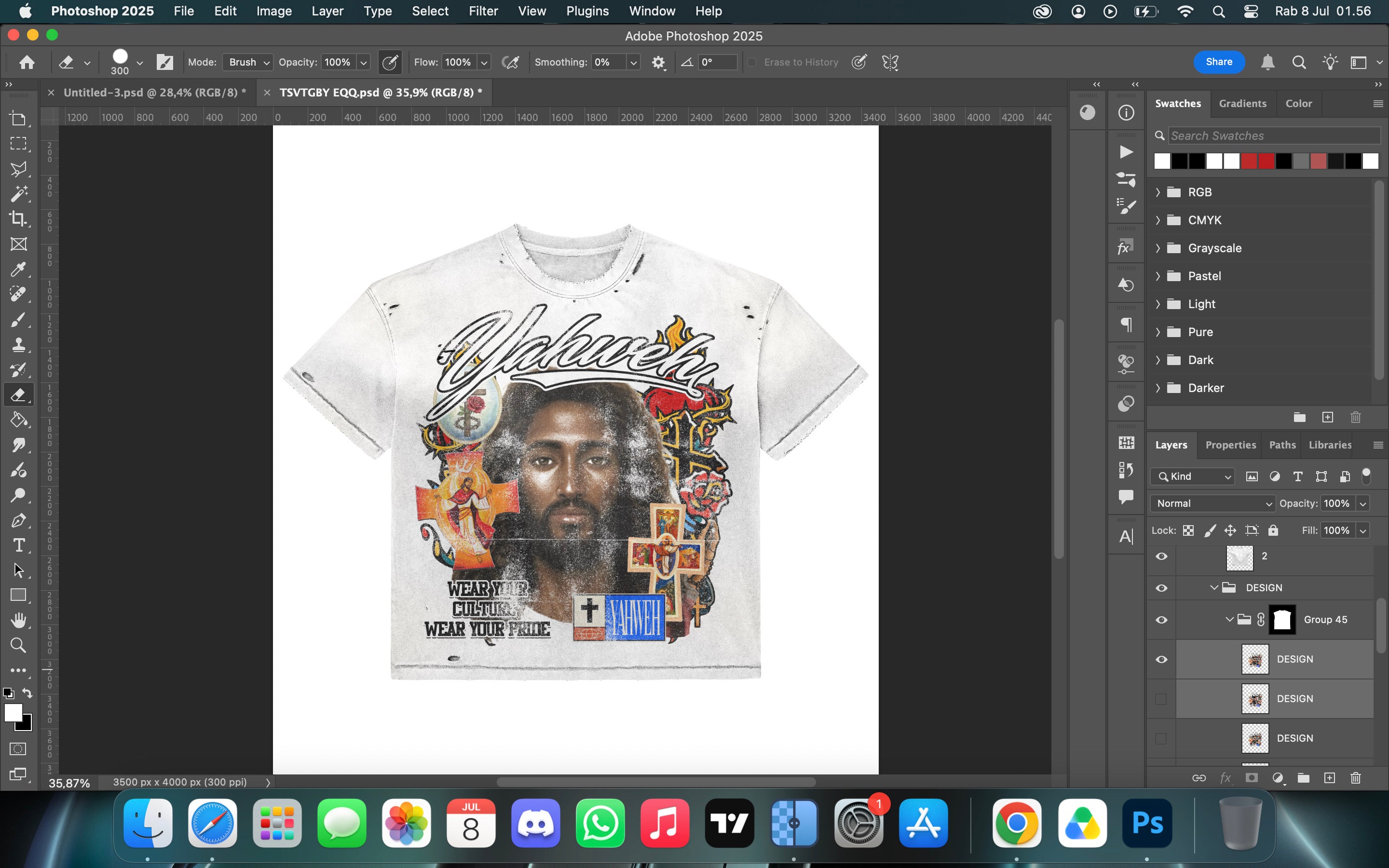Select the Frame tool

tap(18, 244)
